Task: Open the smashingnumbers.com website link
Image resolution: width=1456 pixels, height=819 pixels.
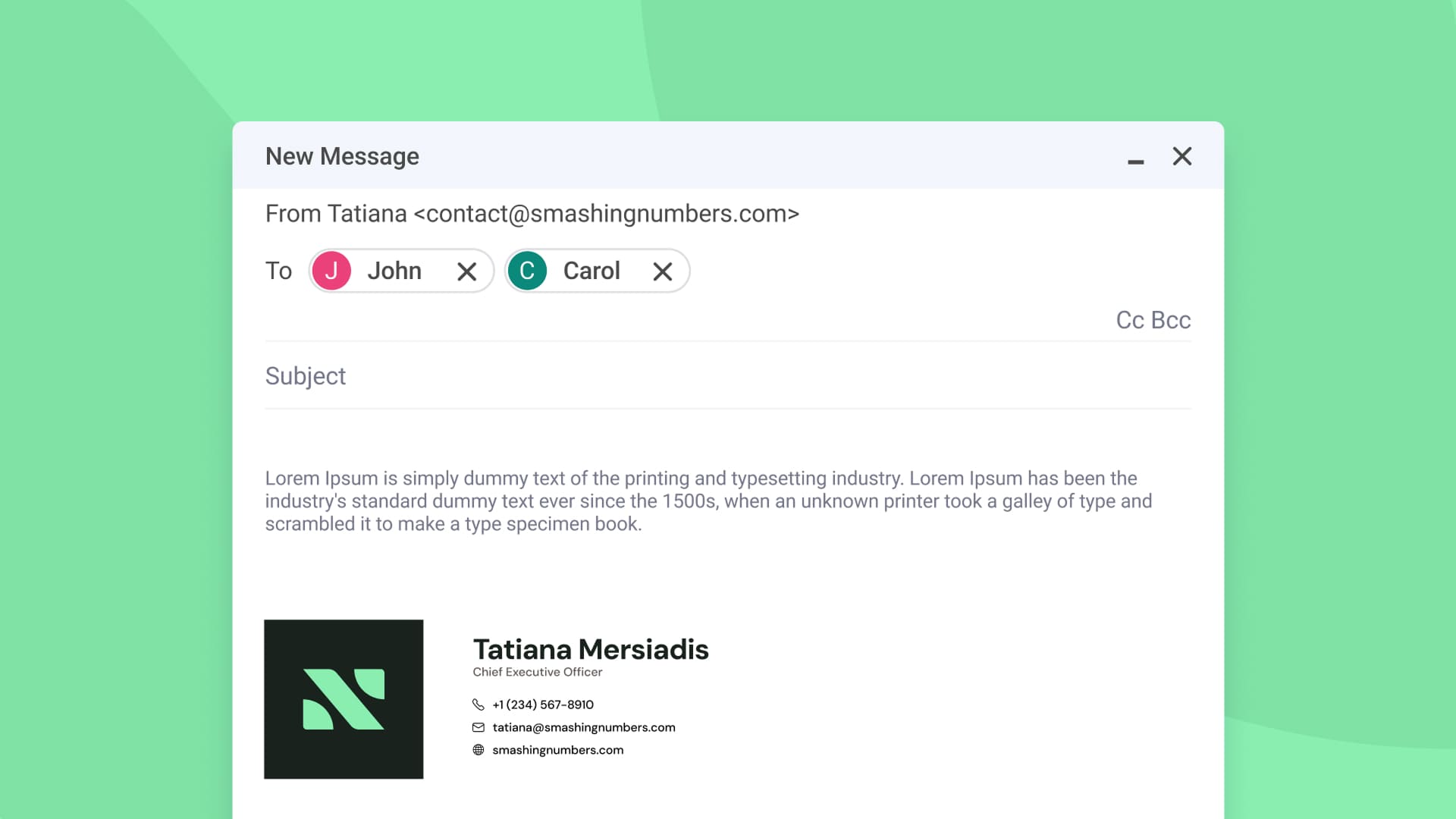Action: (557, 750)
